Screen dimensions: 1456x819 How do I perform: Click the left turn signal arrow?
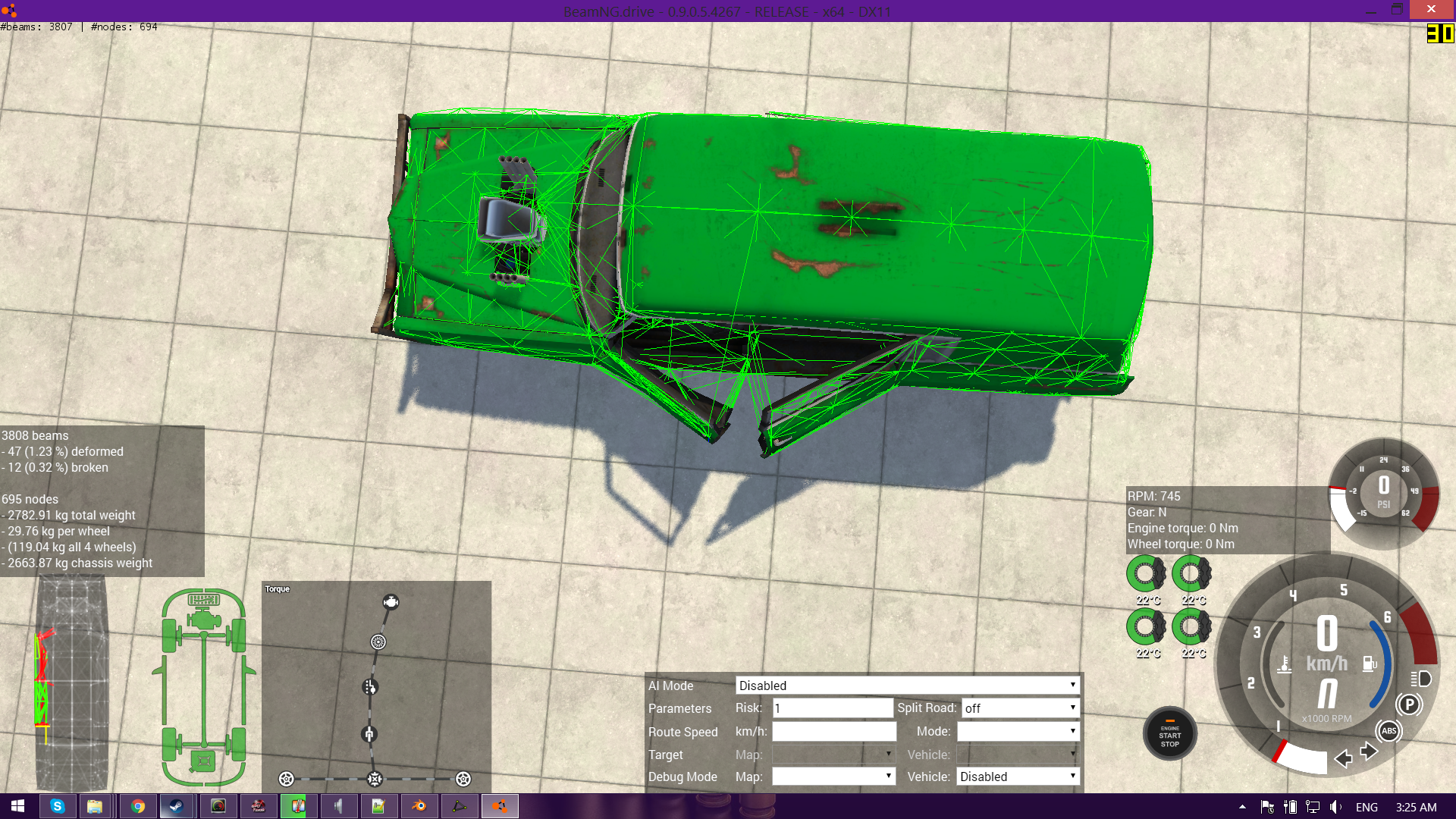click(x=1343, y=758)
